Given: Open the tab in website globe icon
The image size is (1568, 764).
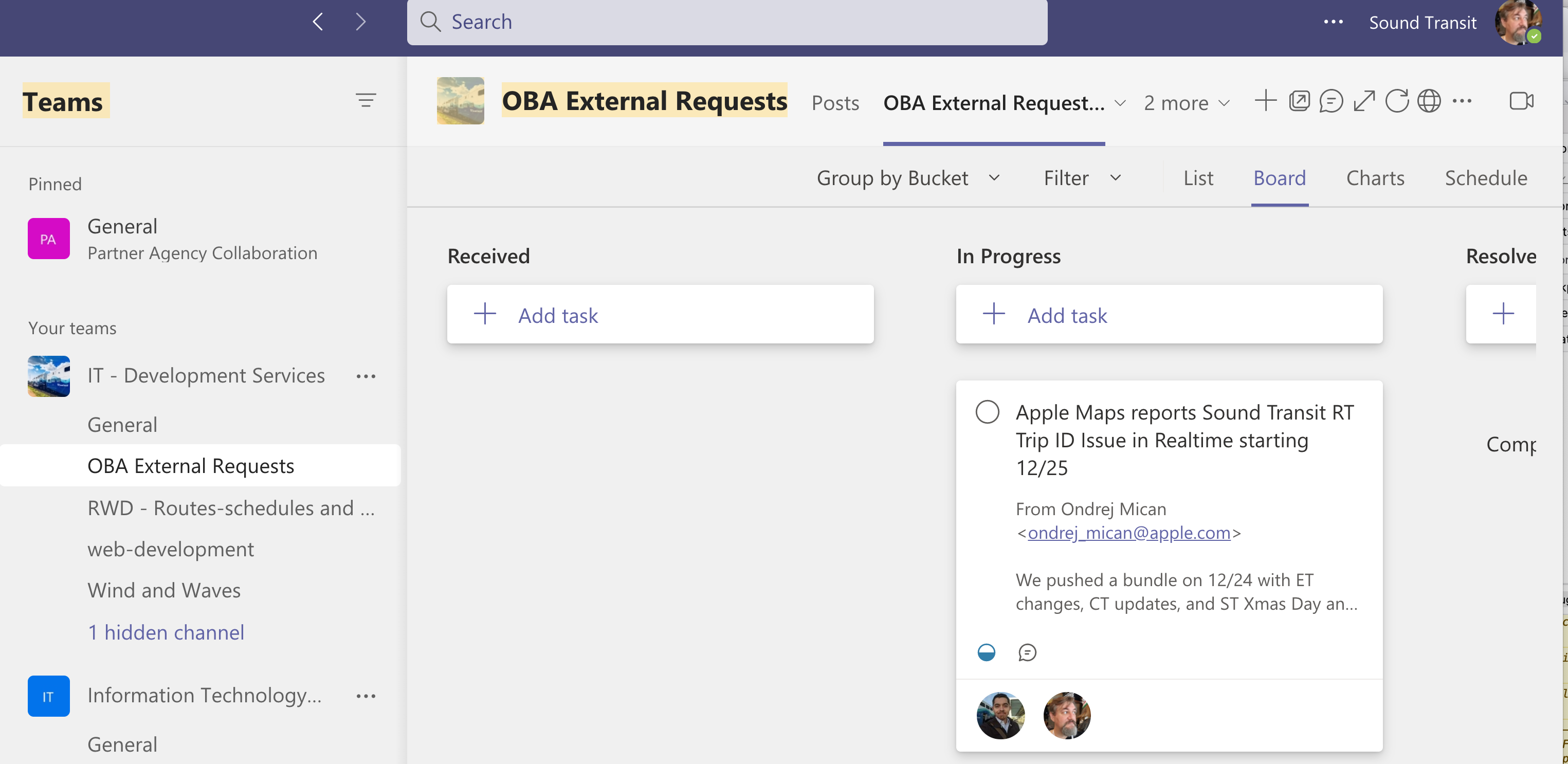Looking at the screenshot, I should [1429, 101].
